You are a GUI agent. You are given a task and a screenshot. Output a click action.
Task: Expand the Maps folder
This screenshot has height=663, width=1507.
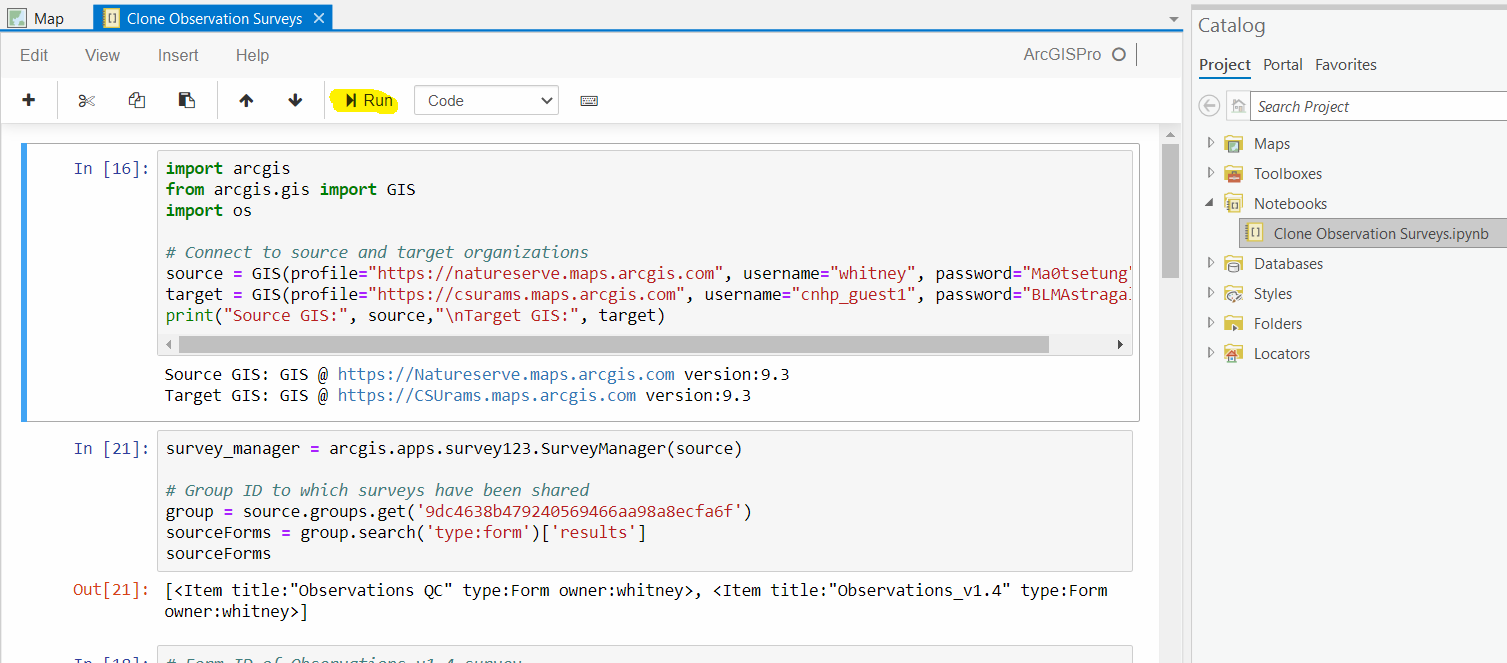(x=1210, y=143)
